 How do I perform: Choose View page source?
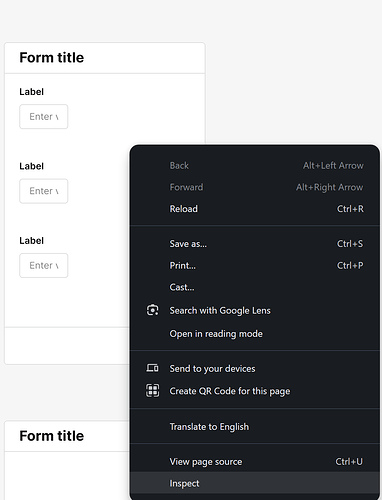[255, 462]
